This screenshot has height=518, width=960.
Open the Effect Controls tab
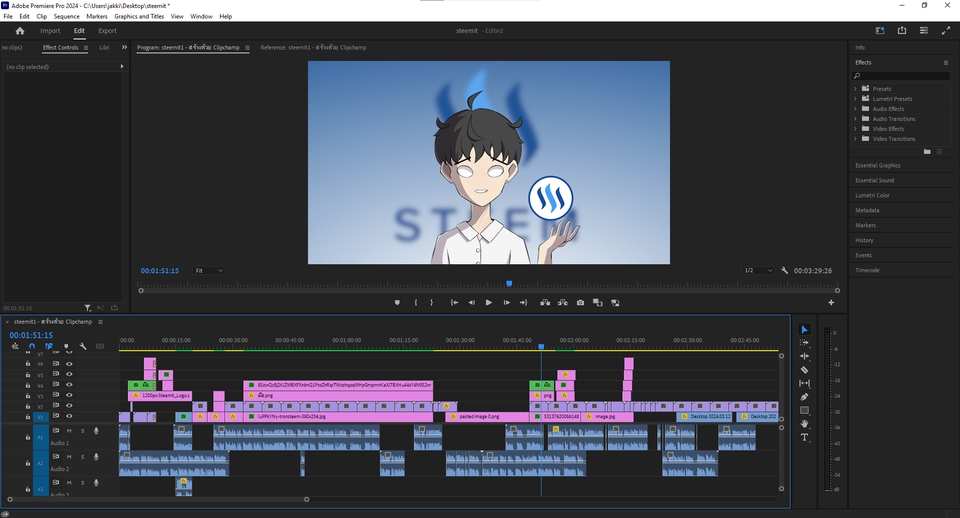click(60, 47)
